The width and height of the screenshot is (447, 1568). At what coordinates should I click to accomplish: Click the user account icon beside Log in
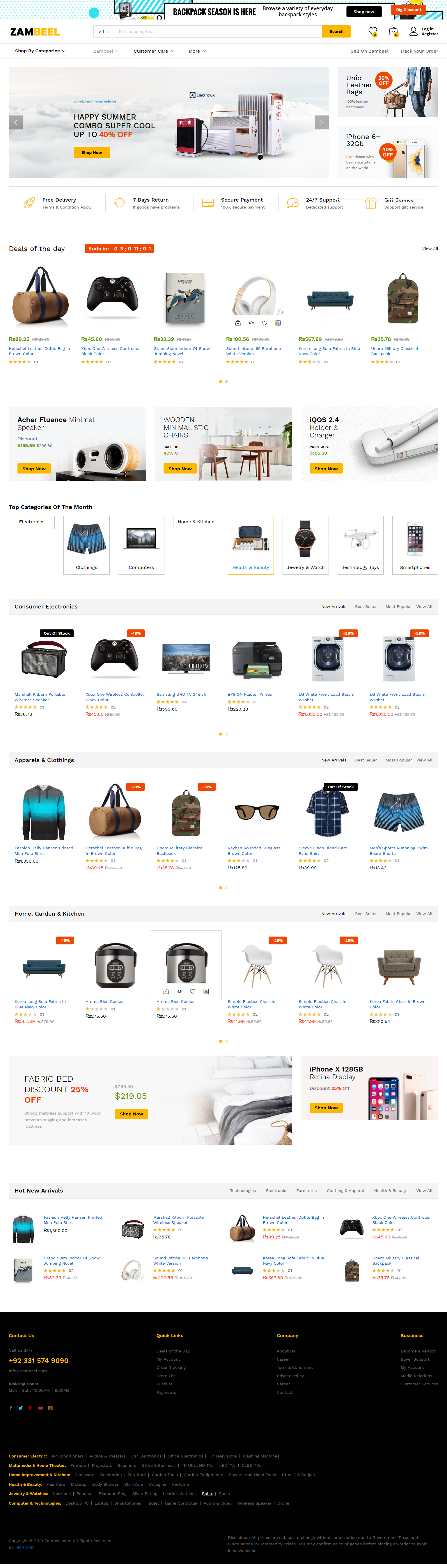pos(414,31)
